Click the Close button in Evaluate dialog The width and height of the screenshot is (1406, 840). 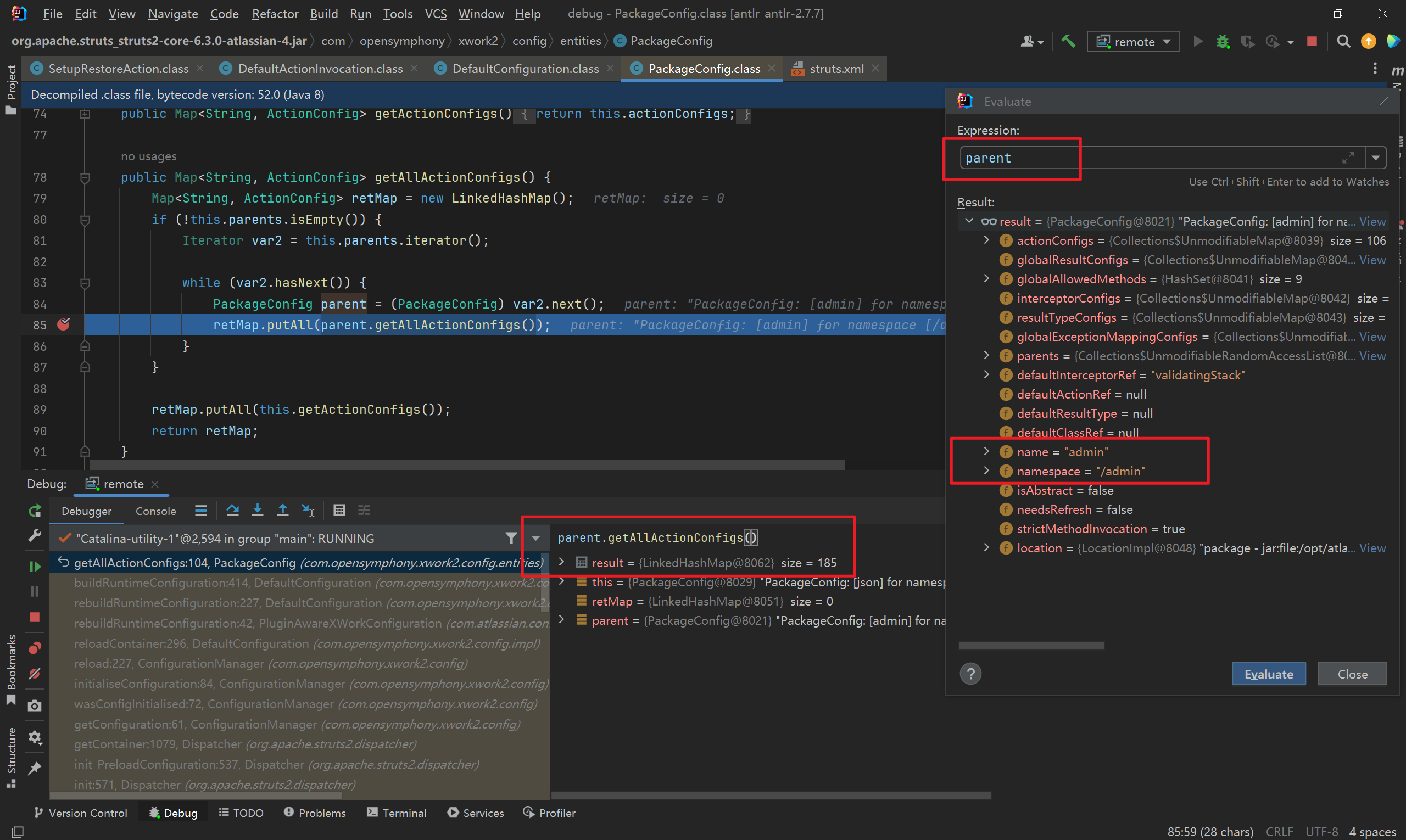click(1352, 674)
